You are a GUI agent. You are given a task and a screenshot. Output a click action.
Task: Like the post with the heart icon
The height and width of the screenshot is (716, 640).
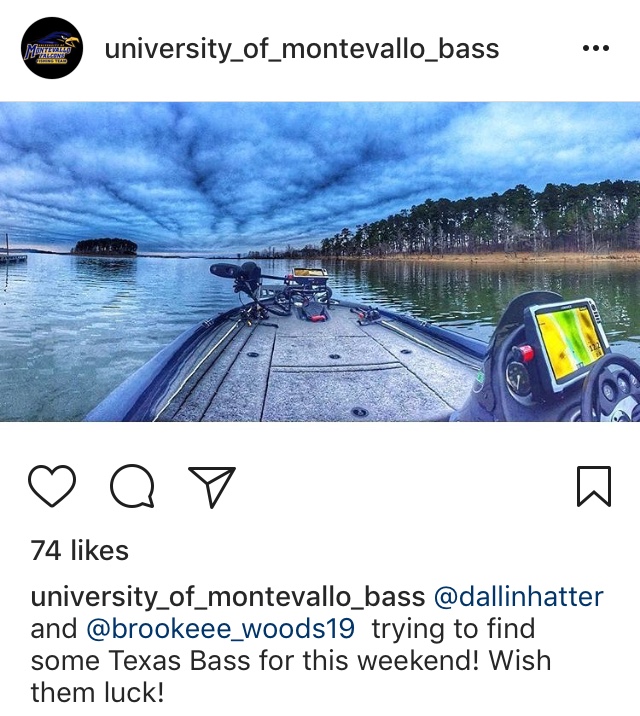pos(52,486)
